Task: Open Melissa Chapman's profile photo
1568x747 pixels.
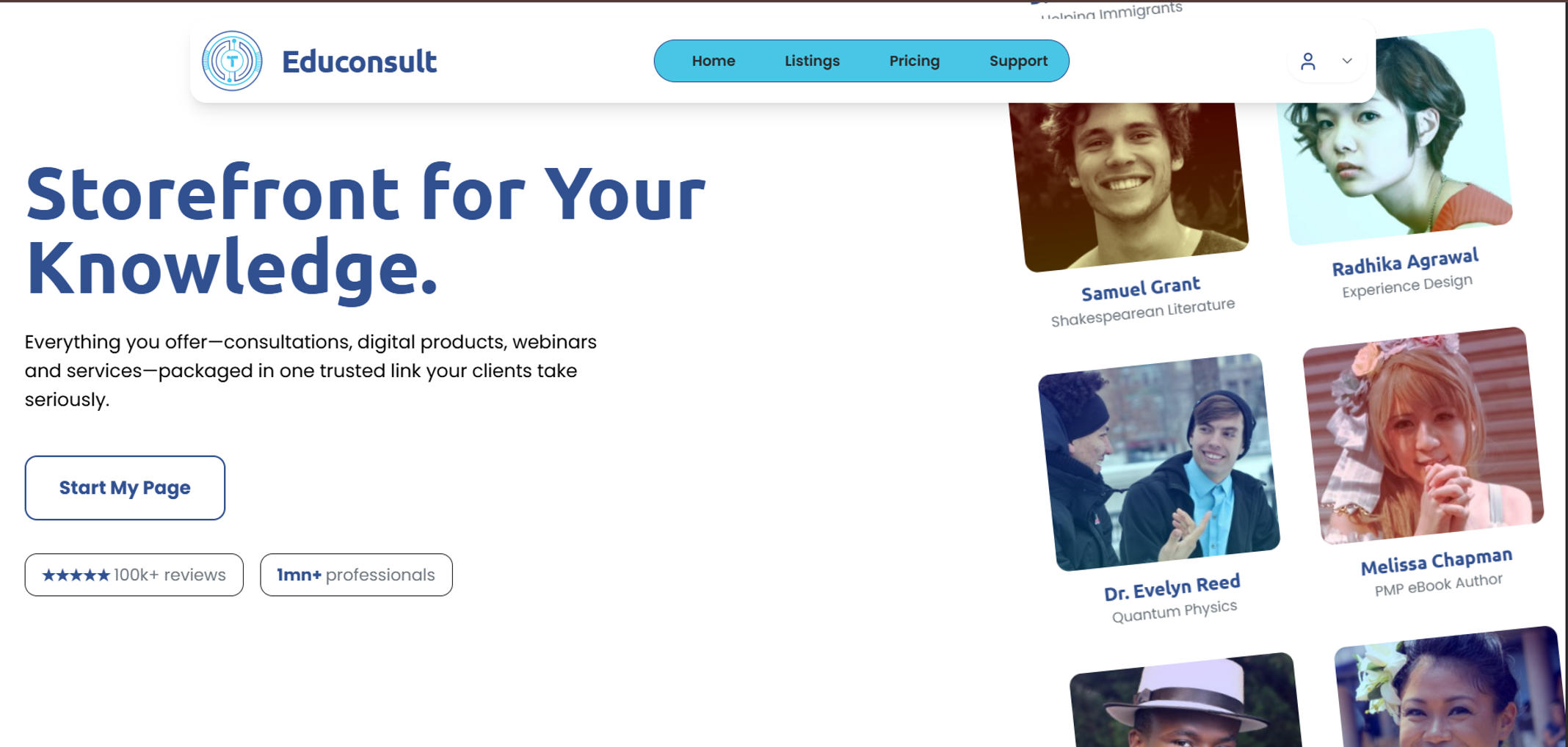Action: click(1423, 436)
